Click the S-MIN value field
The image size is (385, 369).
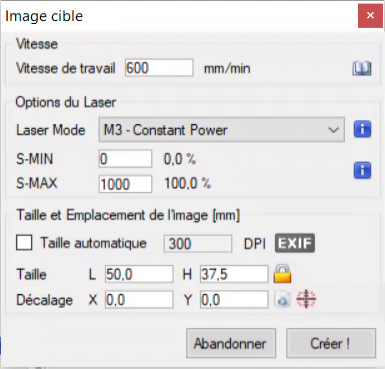pyautogui.click(x=125, y=159)
